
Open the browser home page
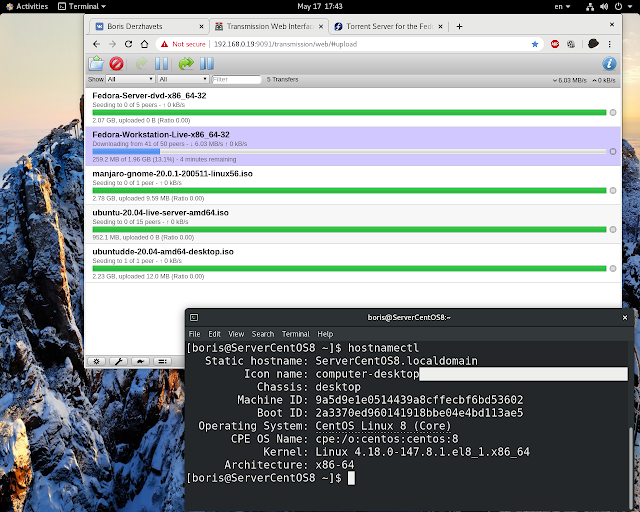(x=144, y=44)
